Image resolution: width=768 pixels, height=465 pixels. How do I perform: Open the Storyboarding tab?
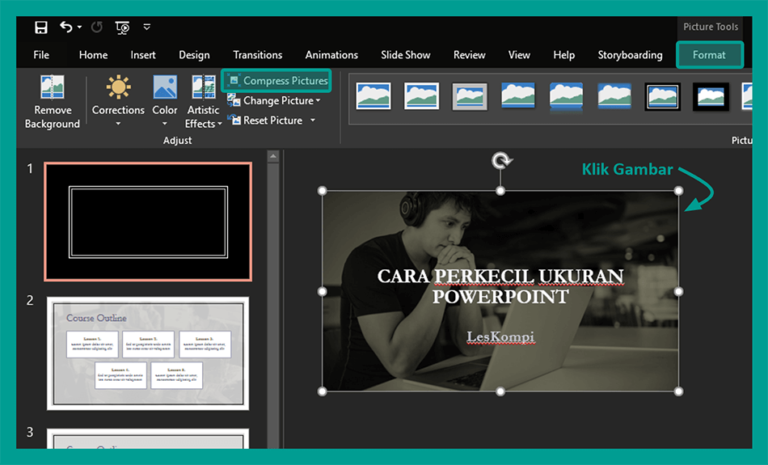click(630, 55)
